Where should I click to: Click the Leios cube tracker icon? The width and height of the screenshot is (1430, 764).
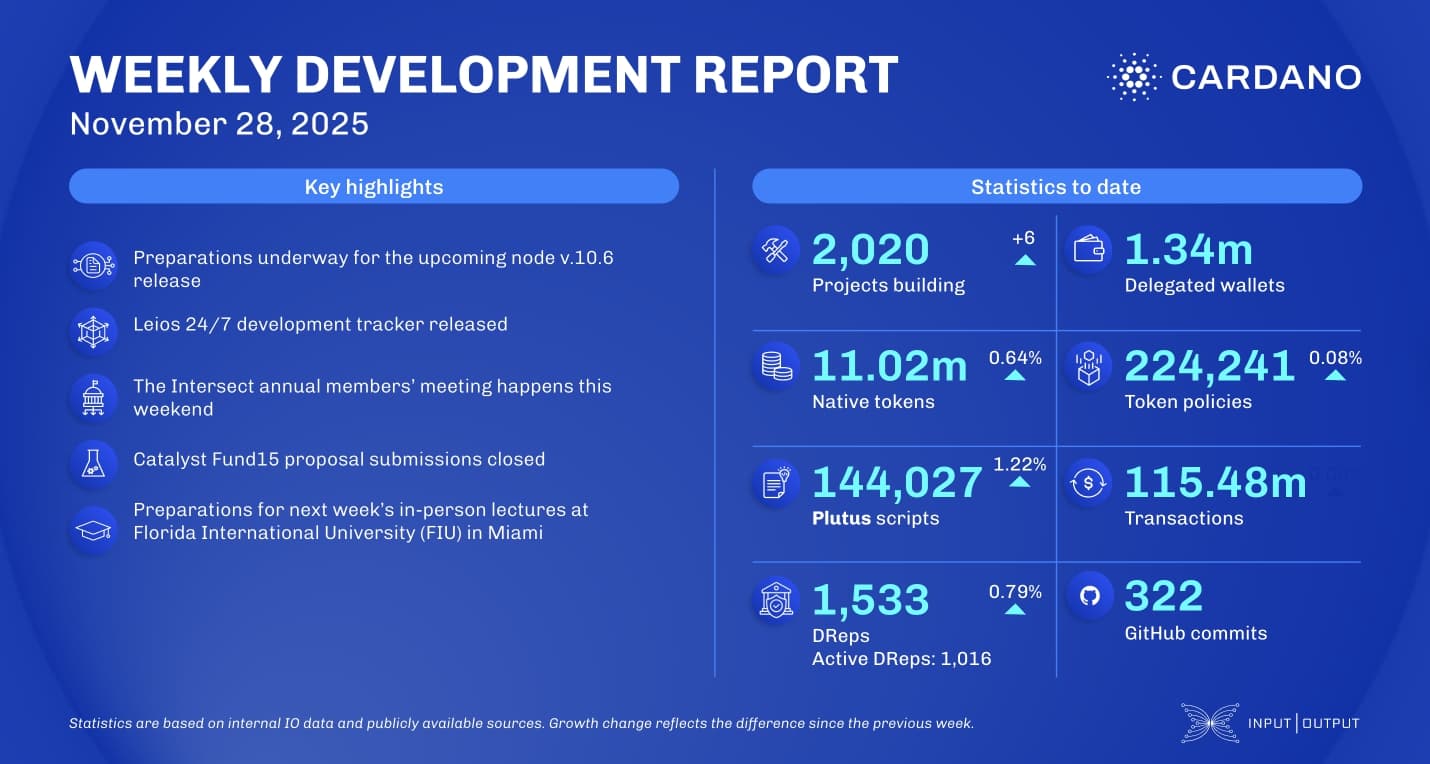pyautogui.click(x=92, y=331)
